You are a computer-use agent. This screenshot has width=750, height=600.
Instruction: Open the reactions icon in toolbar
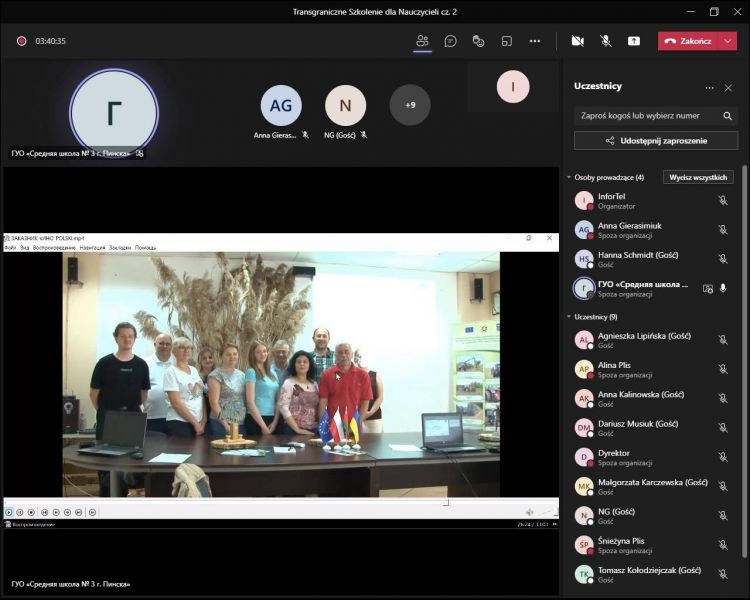pyautogui.click(x=479, y=41)
